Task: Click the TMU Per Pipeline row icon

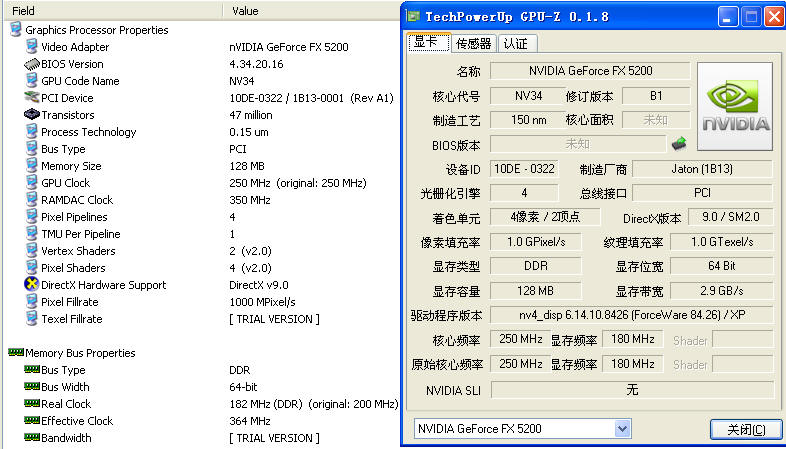Action: (x=32, y=234)
